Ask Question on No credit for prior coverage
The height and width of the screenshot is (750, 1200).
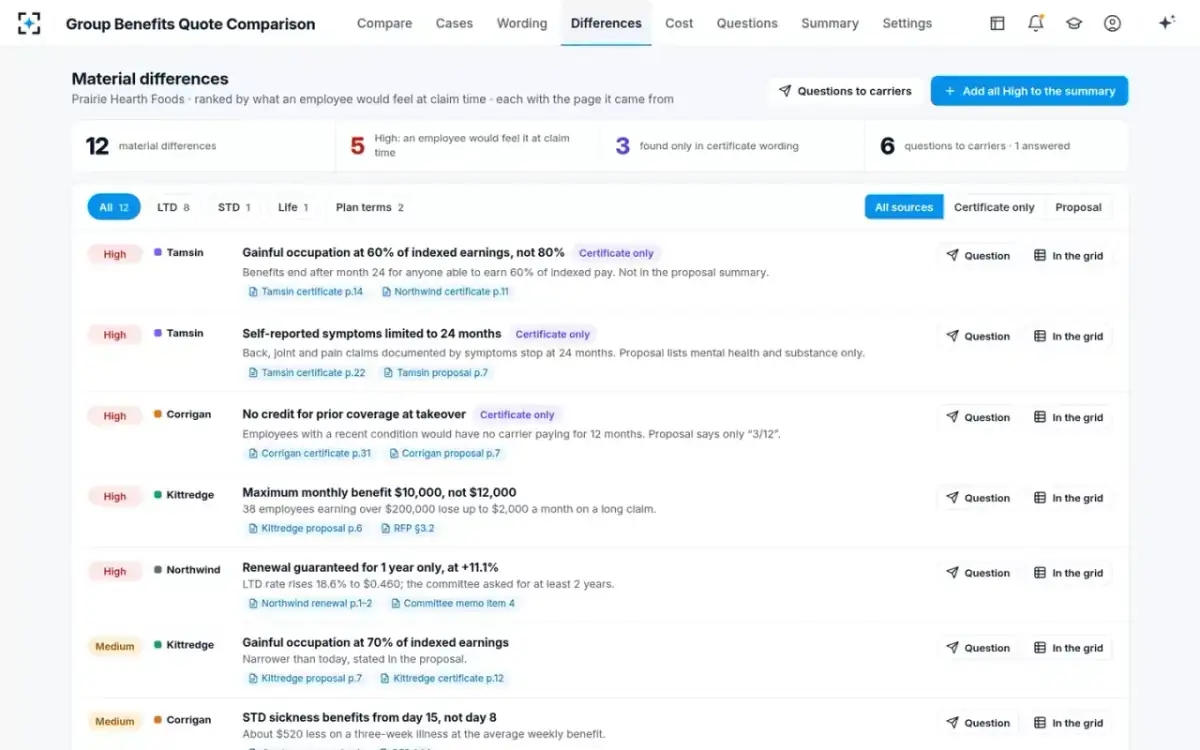978,417
